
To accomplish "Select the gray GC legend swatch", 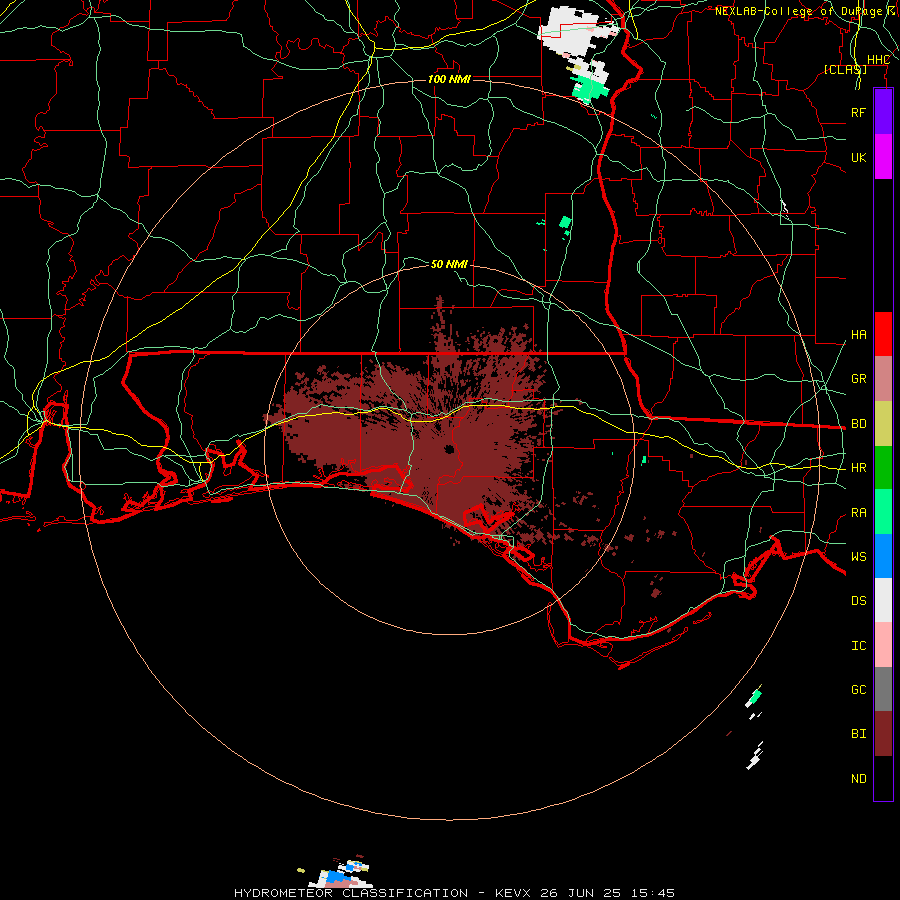I will coord(883,689).
